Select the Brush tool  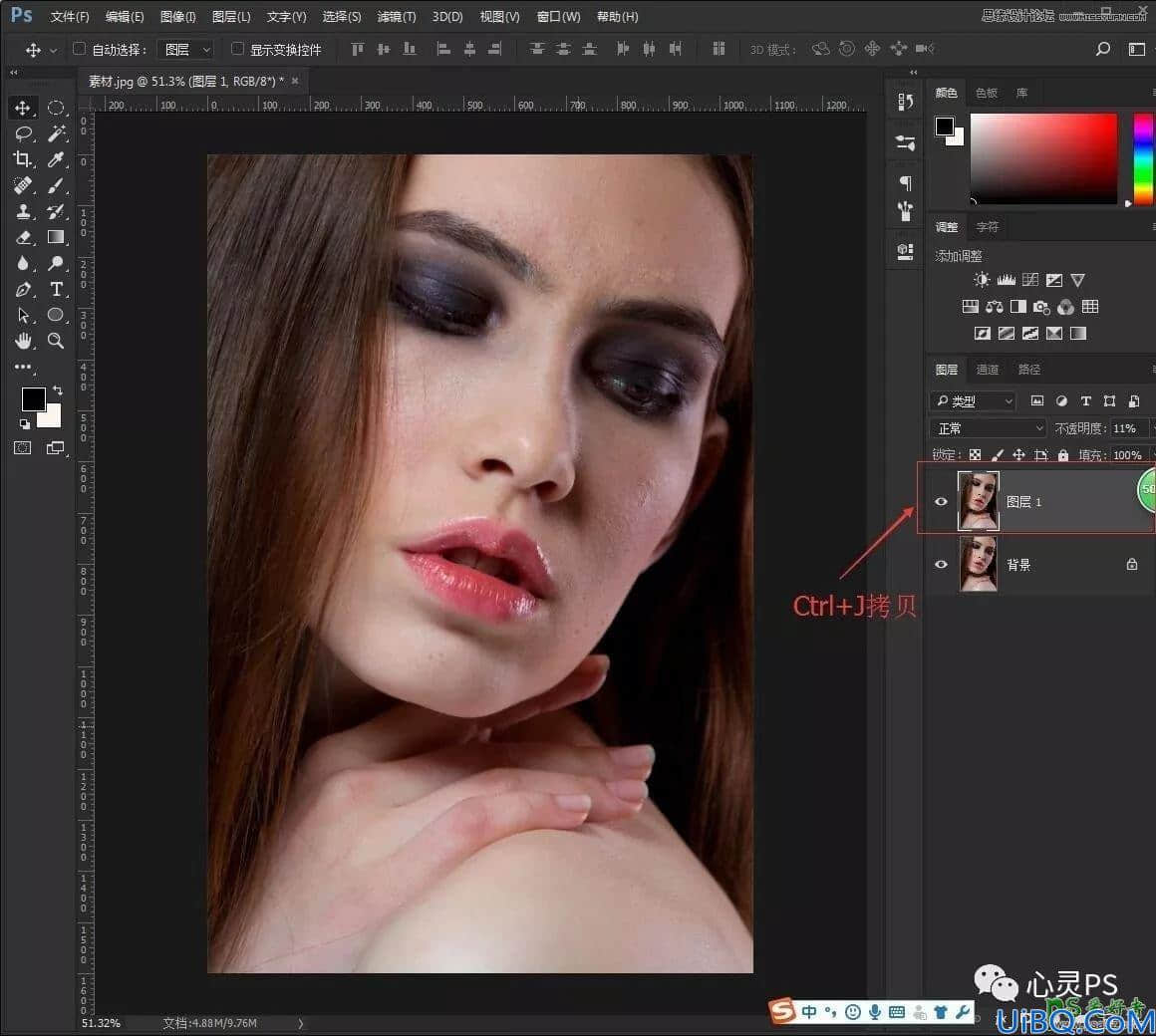pyautogui.click(x=55, y=185)
